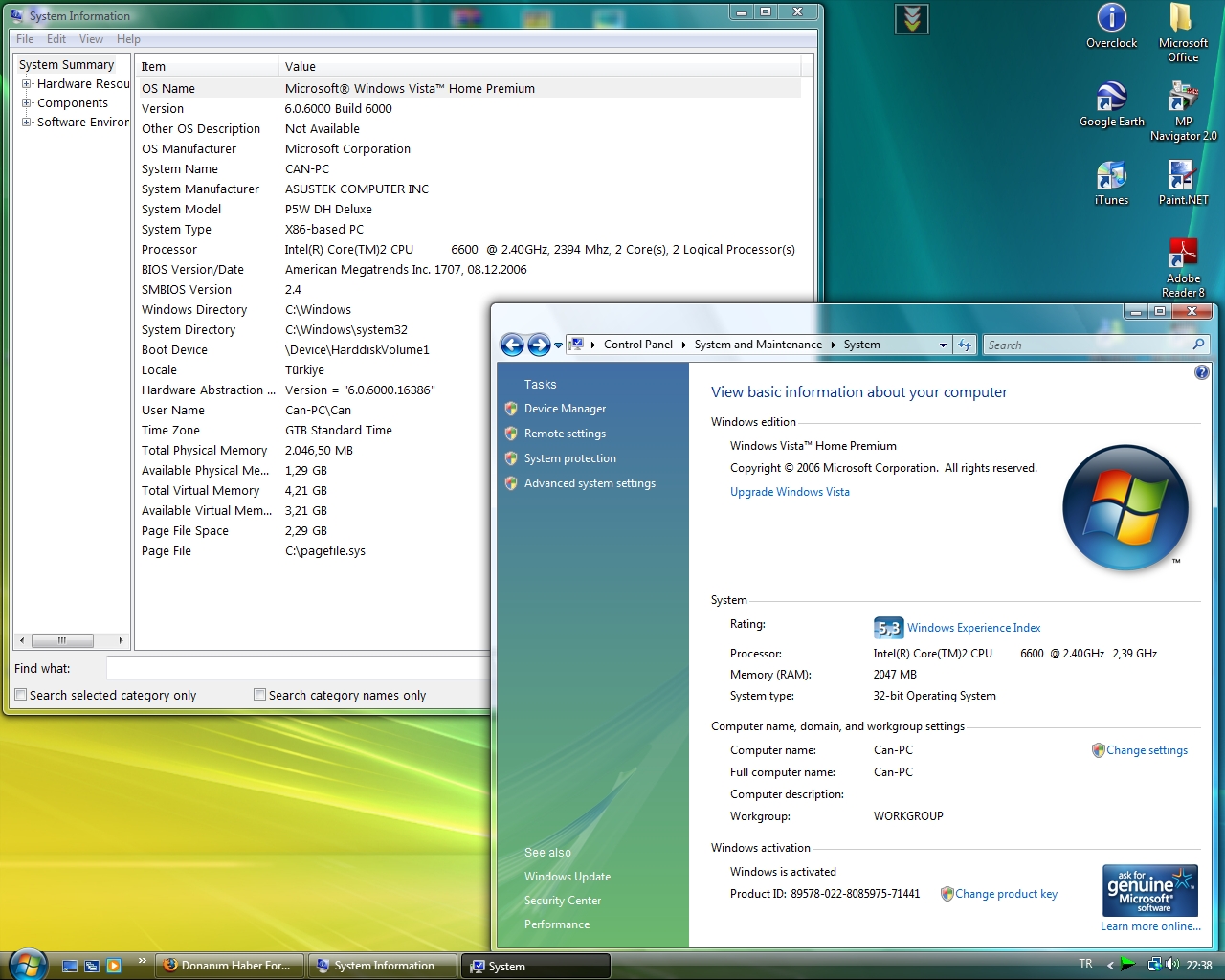Open Edit menu in System Information
Image resolution: width=1225 pixels, height=980 pixels.
point(56,39)
